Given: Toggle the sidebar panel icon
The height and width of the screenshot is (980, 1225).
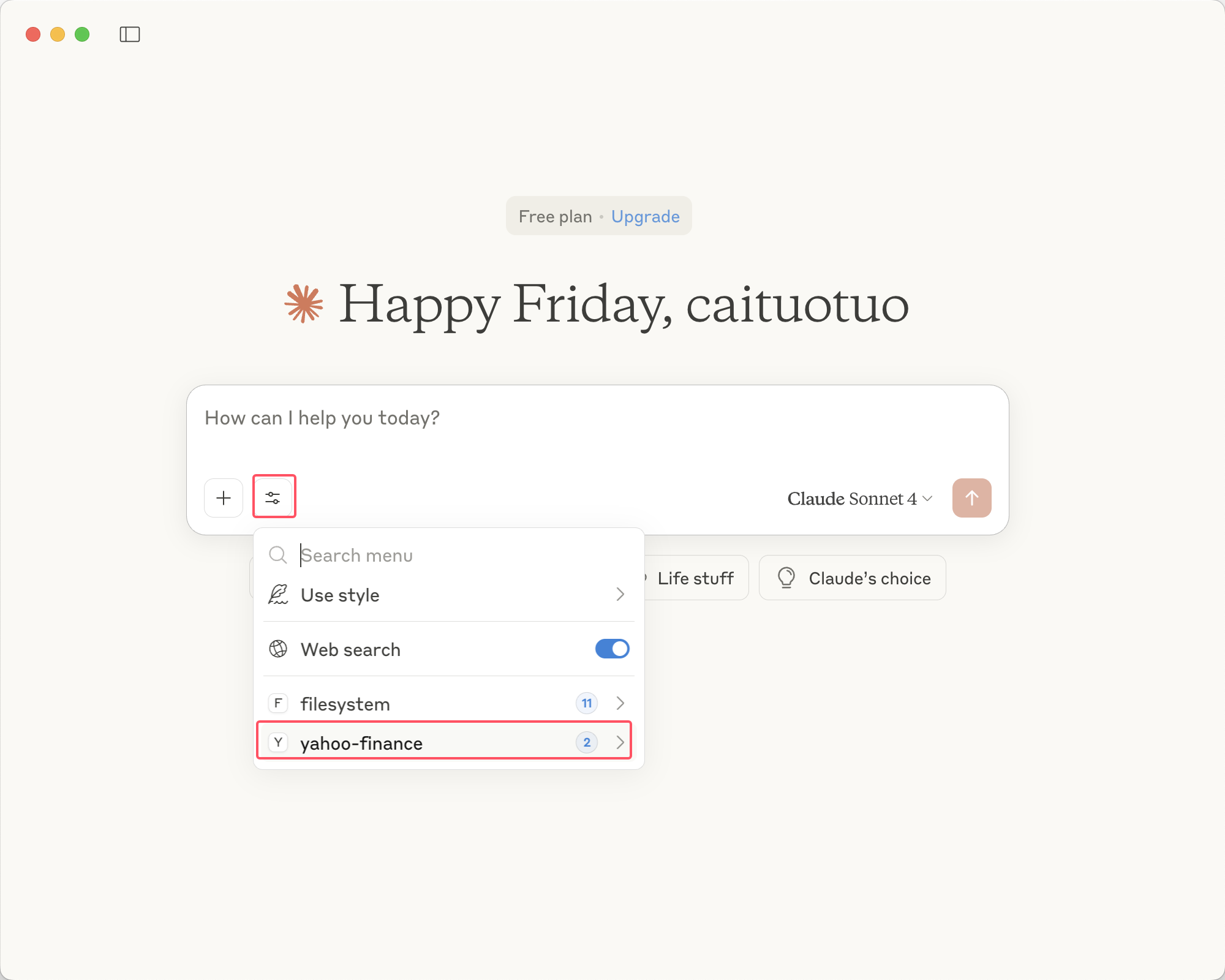Looking at the screenshot, I should pyautogui.click(x=129, y=34).
